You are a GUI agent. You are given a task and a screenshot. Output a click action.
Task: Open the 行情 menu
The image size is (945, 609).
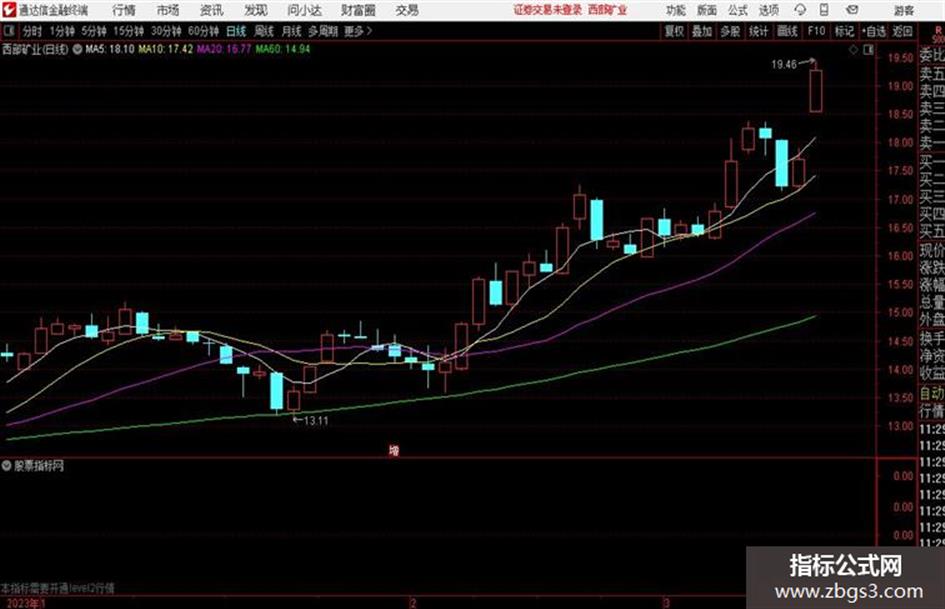pyautogui.click(x=124, y=10)
